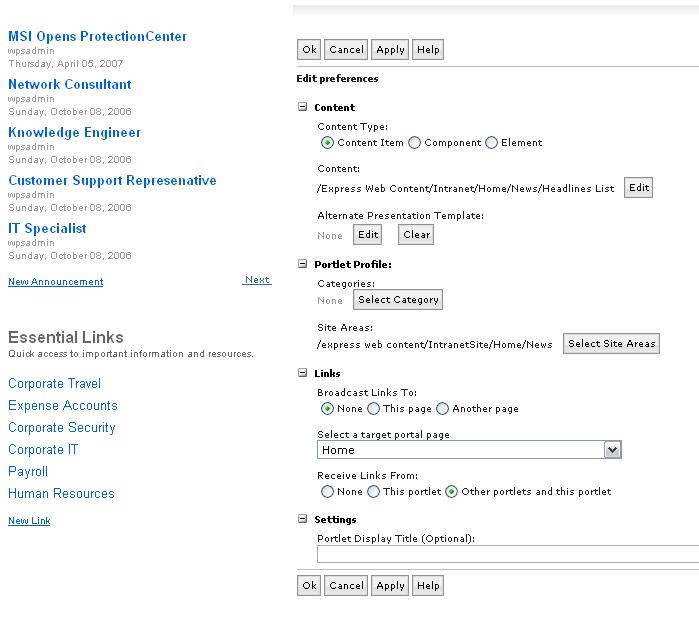Open the New Announcement link
This screenshot has width=699, height=620.
point(56,282)
